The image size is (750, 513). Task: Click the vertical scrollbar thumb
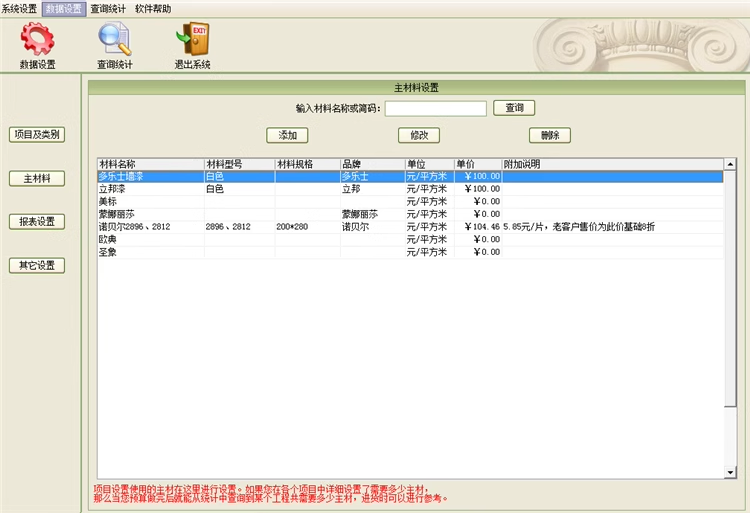tap(730, 289)
